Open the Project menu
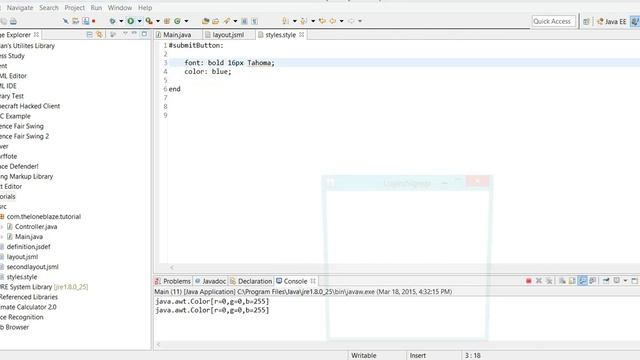Image resolution: width=640 pixels, height=360 pixels. coord(75,8)
